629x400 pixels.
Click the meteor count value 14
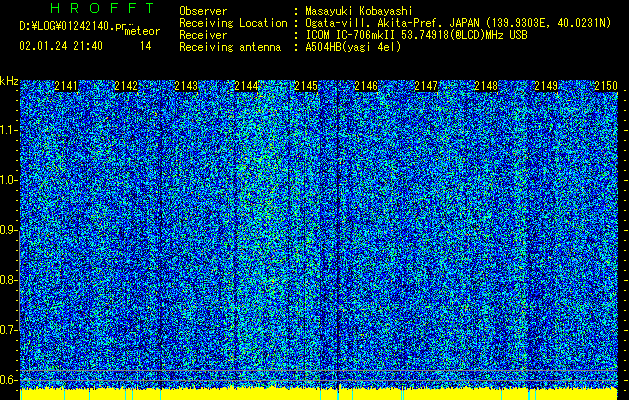tap(146, 46)
